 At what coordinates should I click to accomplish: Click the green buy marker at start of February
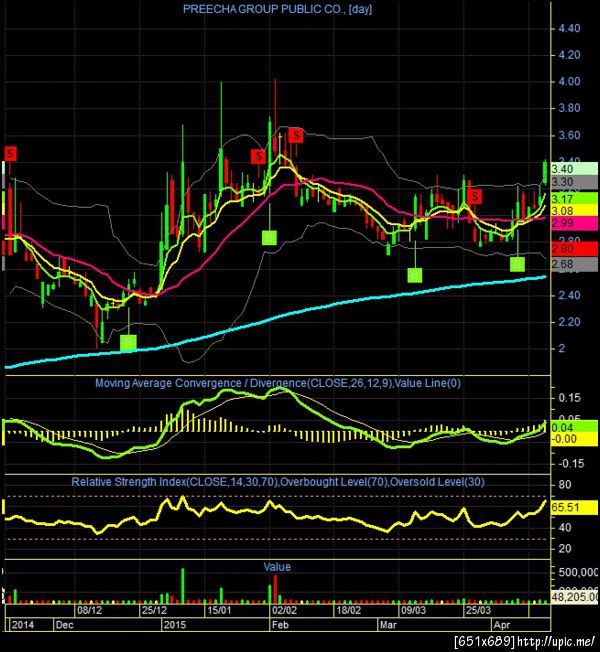point(269,238)
